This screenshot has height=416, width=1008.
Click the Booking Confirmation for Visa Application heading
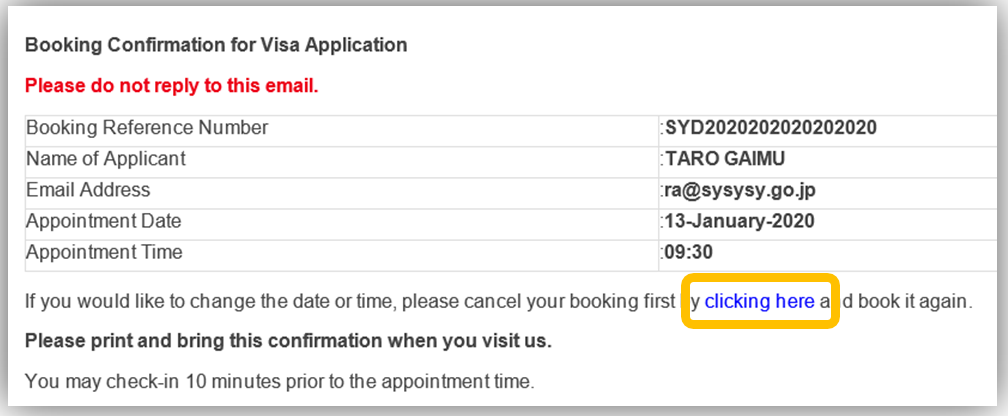coord(216,45)
